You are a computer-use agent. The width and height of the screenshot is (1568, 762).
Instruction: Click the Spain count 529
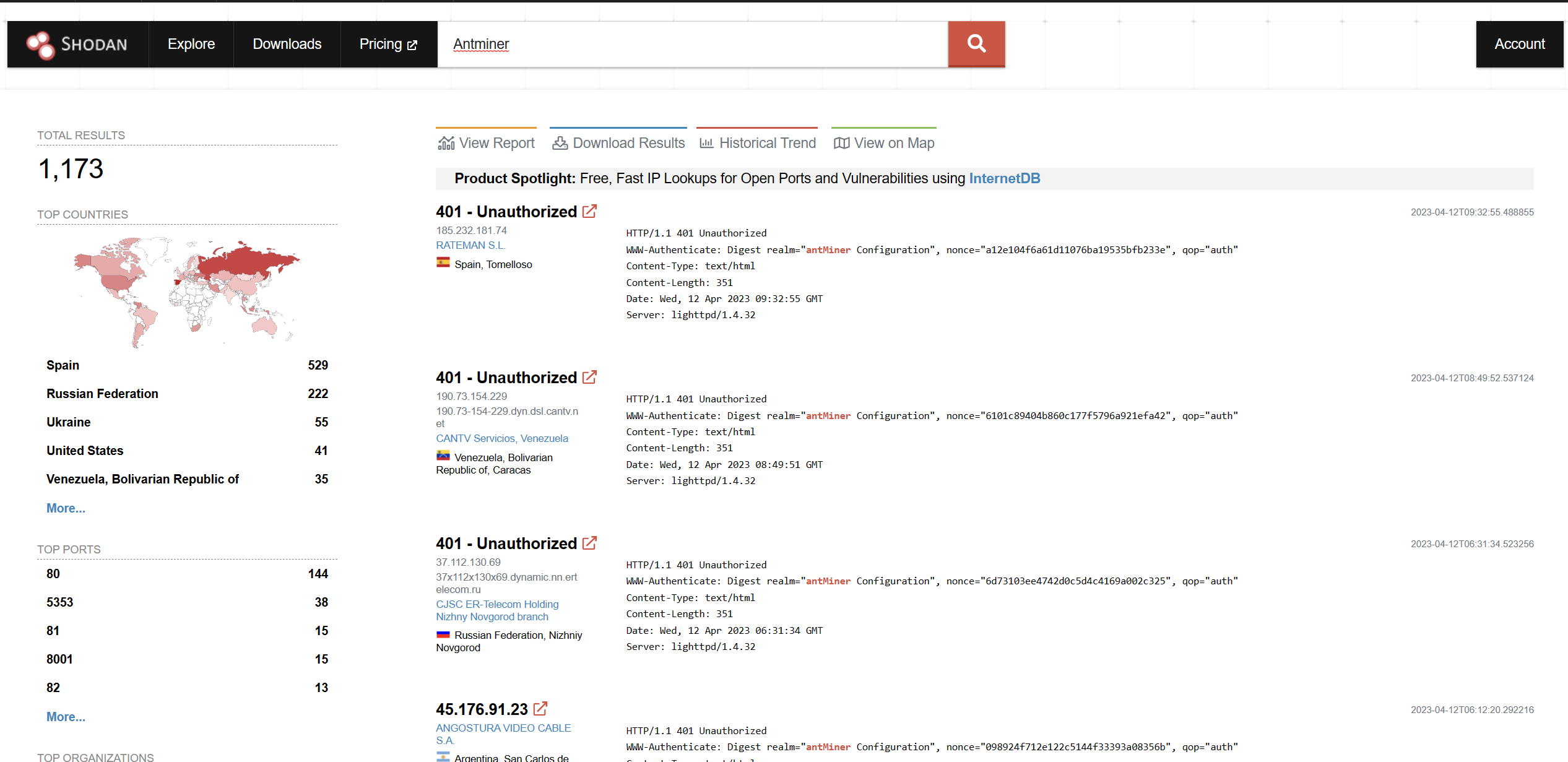tap(318, 365)
